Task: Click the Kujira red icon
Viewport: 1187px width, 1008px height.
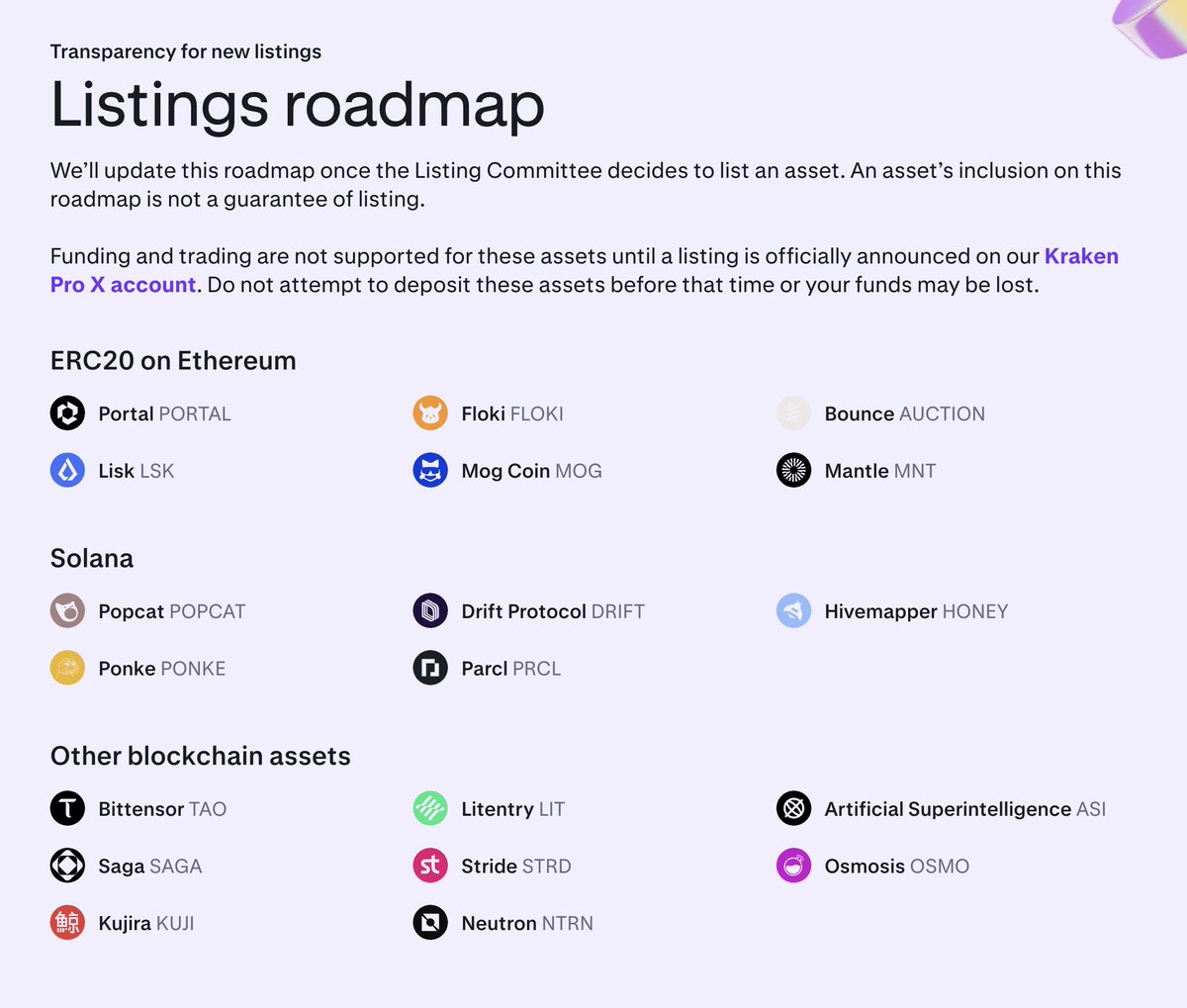Action: point(67,924)
